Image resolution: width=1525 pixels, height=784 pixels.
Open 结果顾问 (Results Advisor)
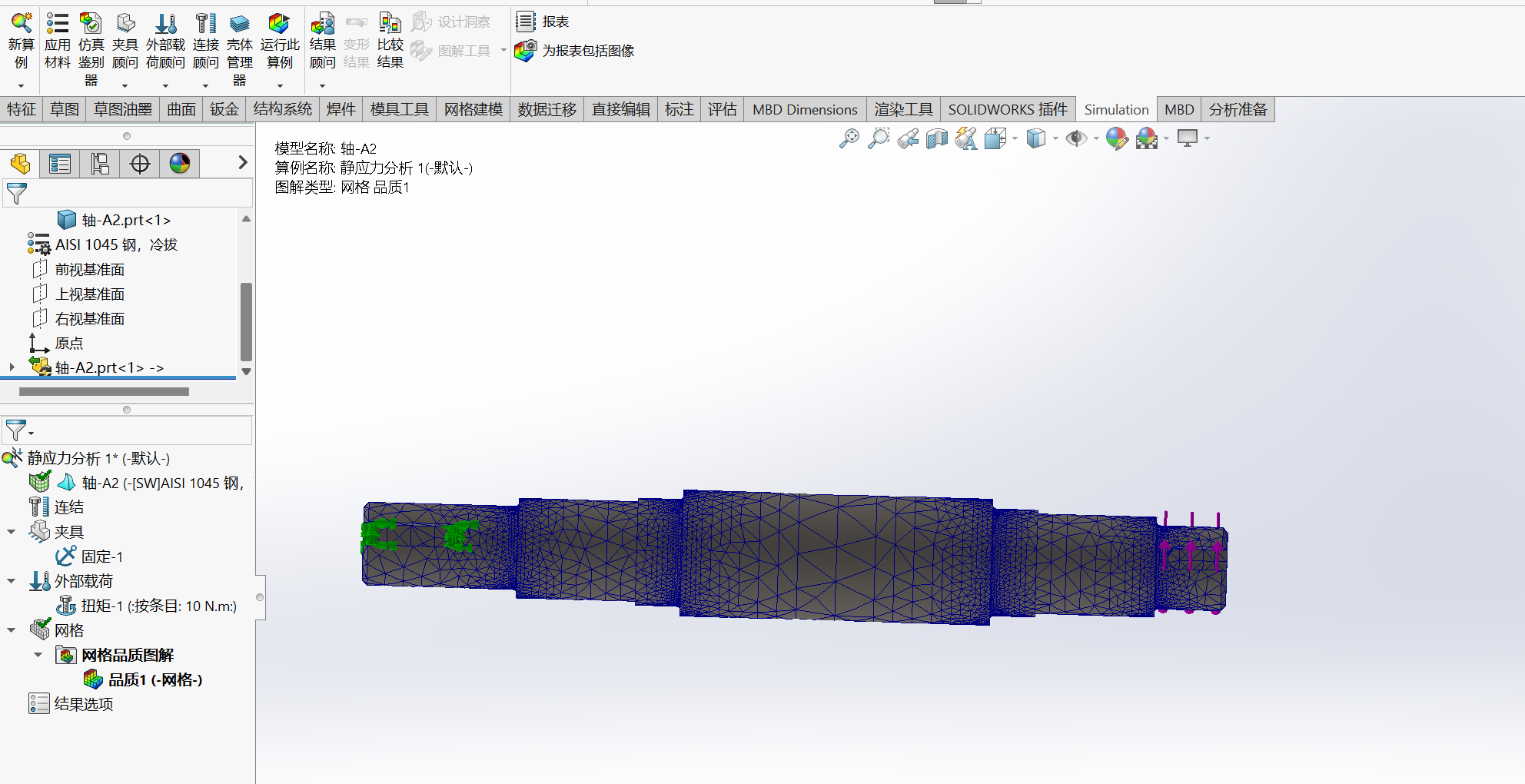322,23
